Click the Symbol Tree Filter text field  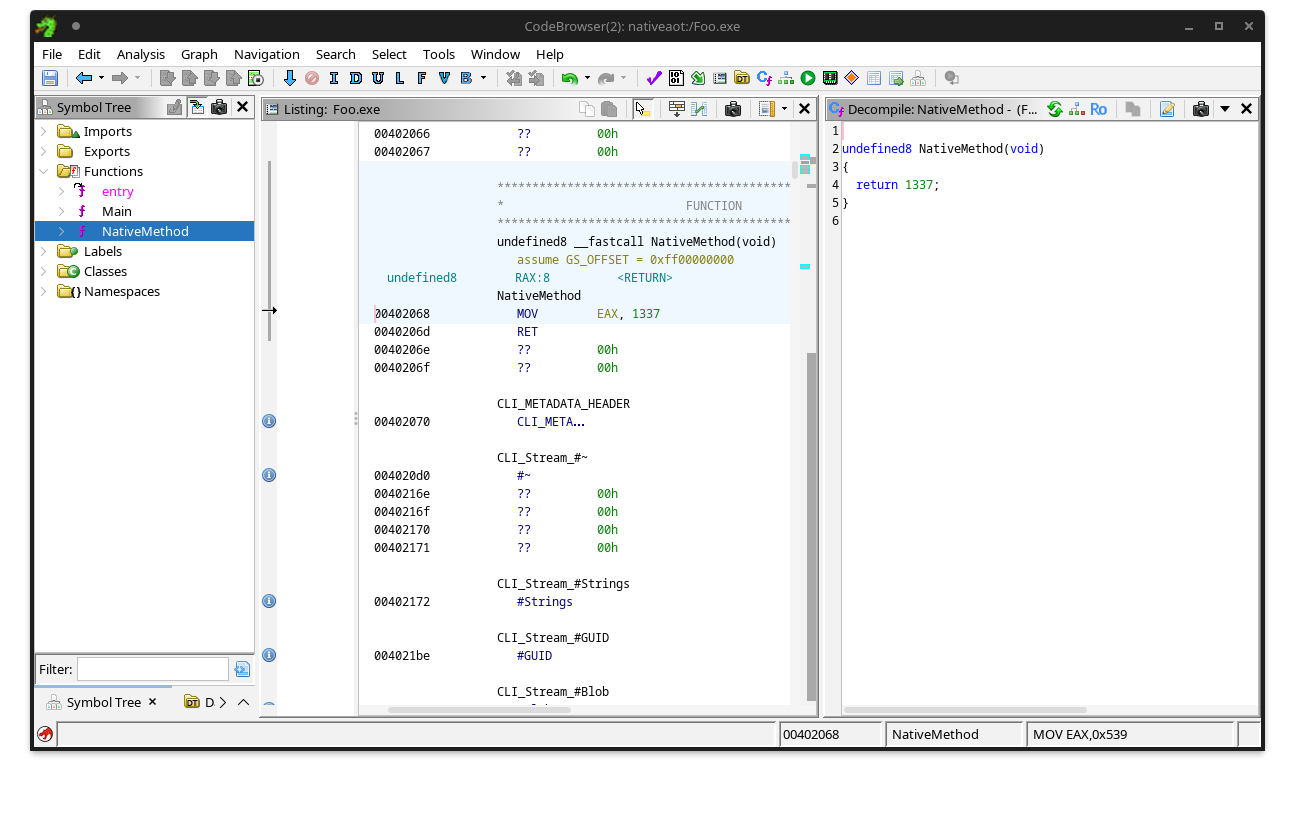pos(152,669)
